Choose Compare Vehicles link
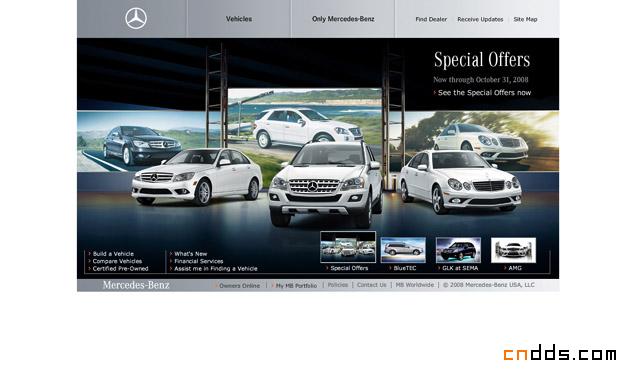Screen dimensions: 640x378 117,261
